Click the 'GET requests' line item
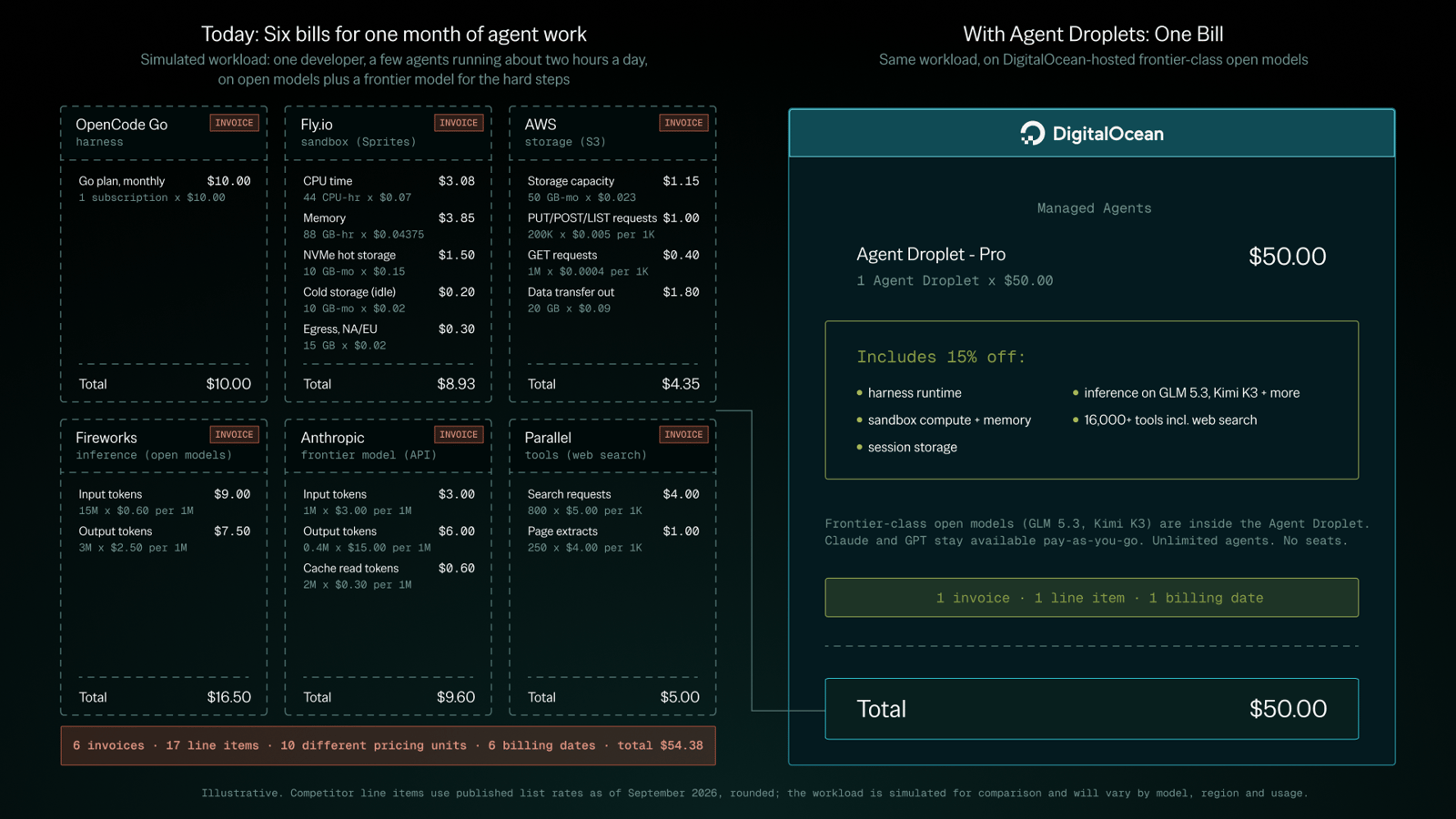This screenshot has height=819, width=1456. coord(613,263)
